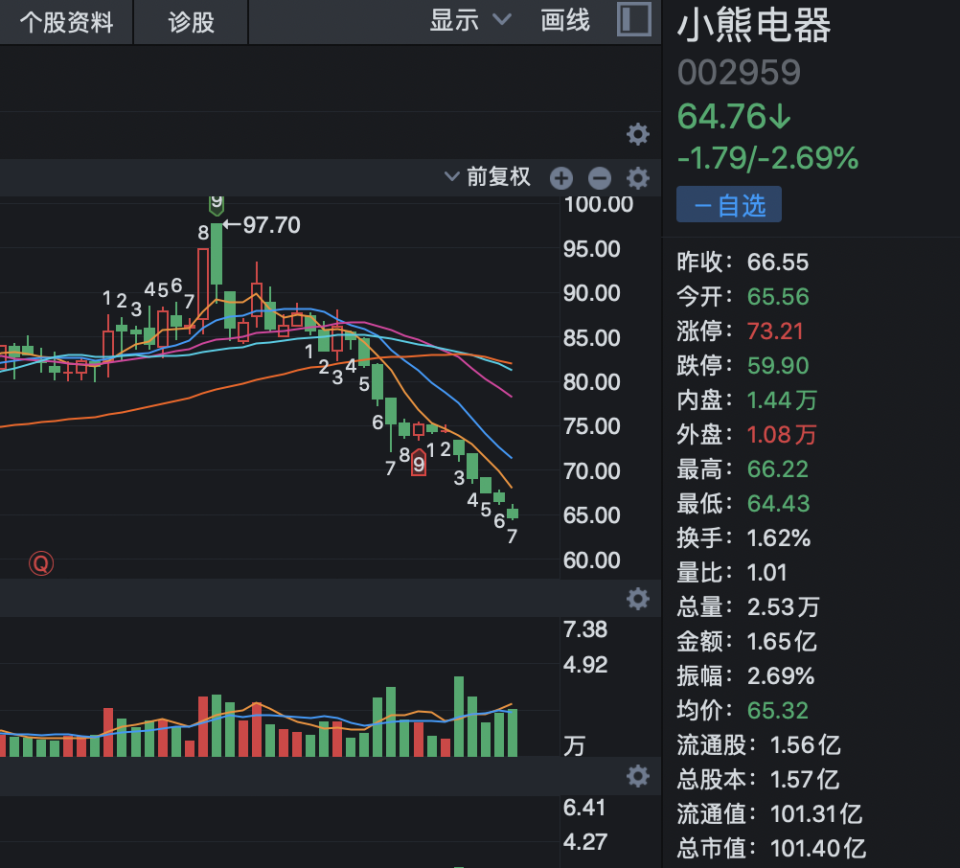Open the volume chart gear settings

(638, 598)
